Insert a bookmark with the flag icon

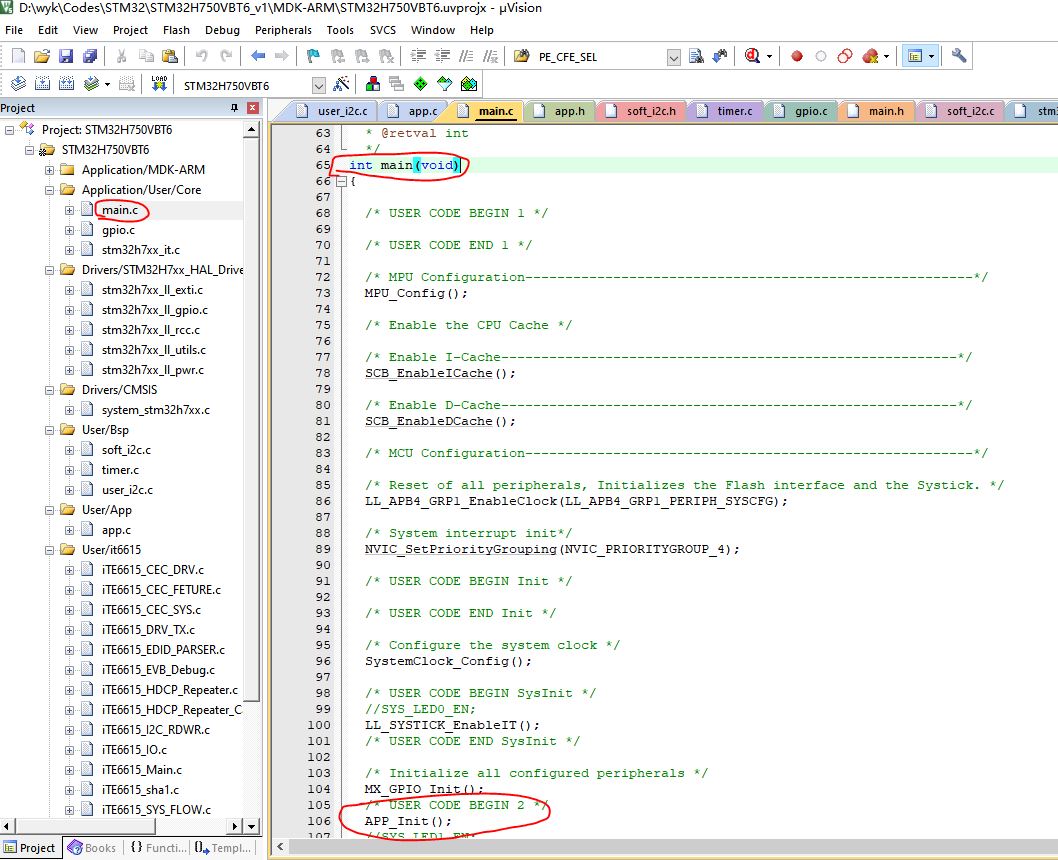tap(313, 57)
